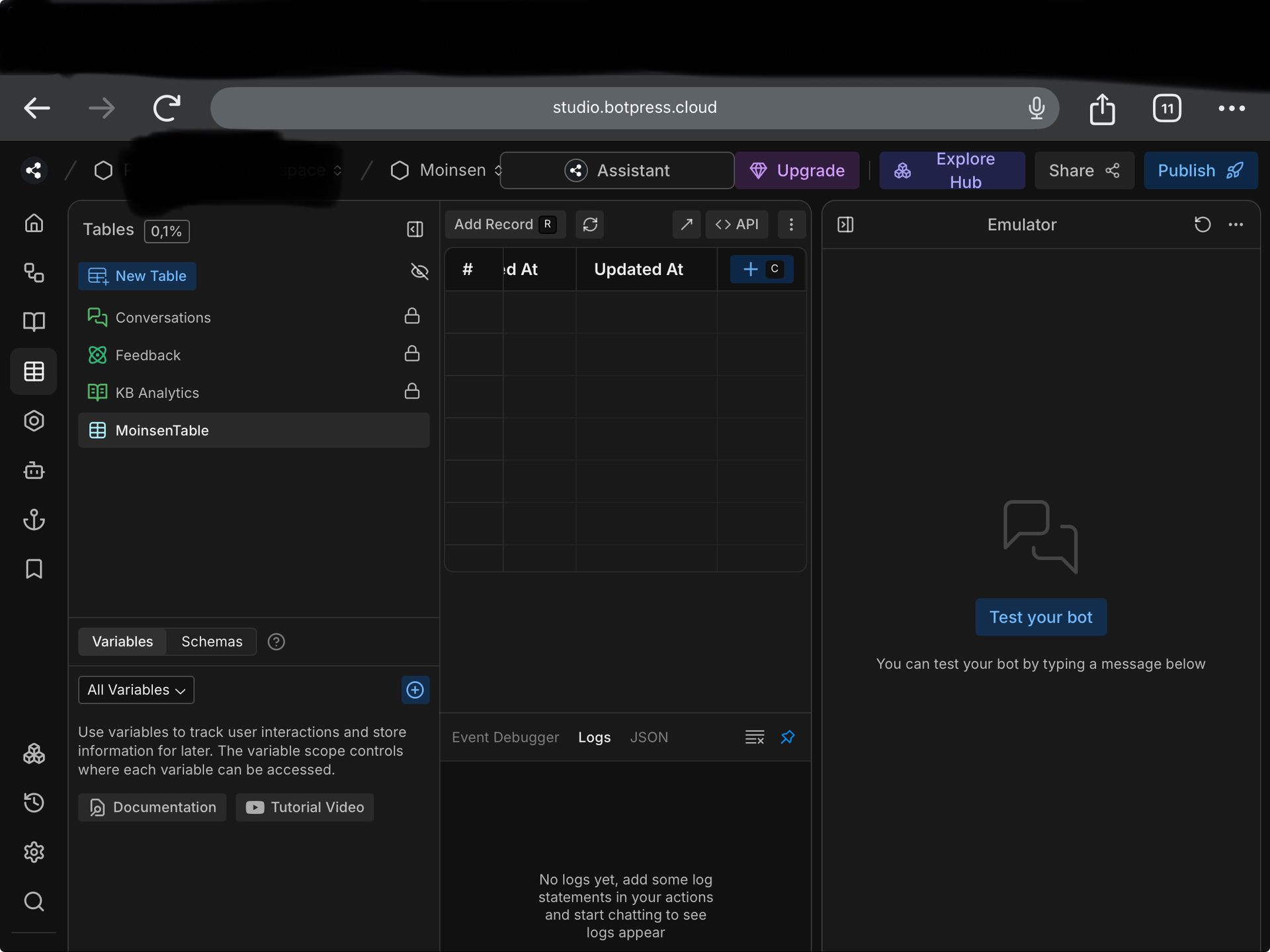This screenshot has width=1270, height=952.
Task: Open the Knowledge Base book icon in the sidebar
Action: tap(34, 322)
